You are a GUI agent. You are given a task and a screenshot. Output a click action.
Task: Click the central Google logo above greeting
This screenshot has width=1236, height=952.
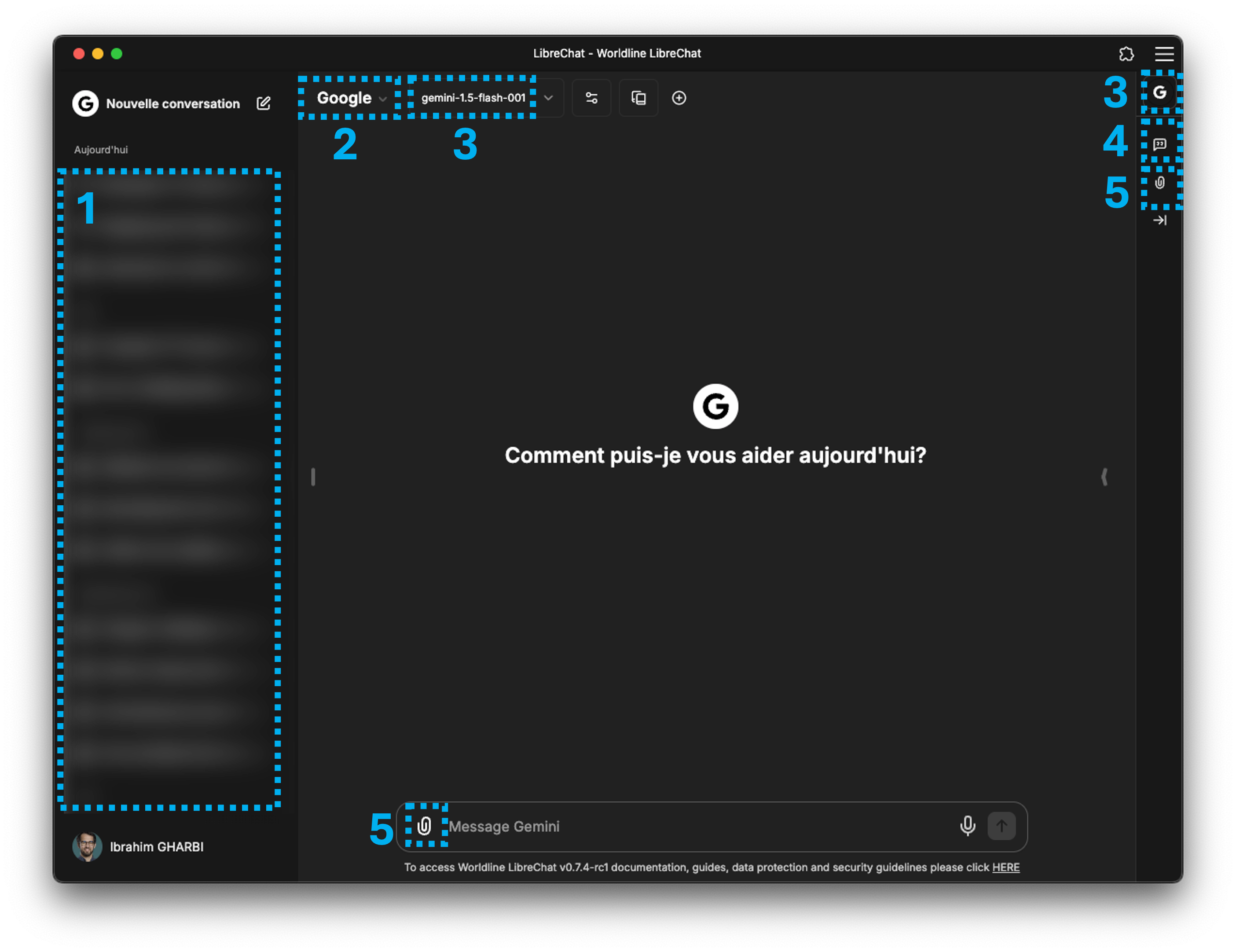pos(715,406)
